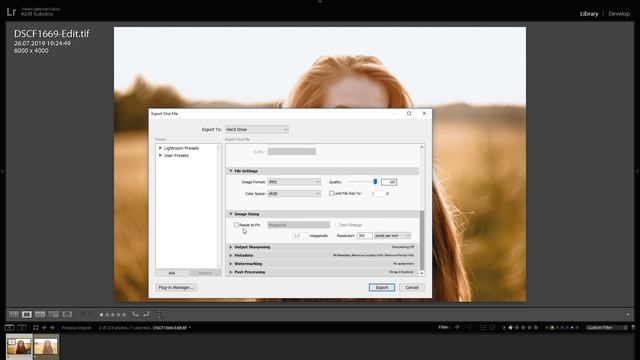Open Survey view from toolbar
Image resolution: width=640 pixels, height=360 pixels.
(53, 315)
